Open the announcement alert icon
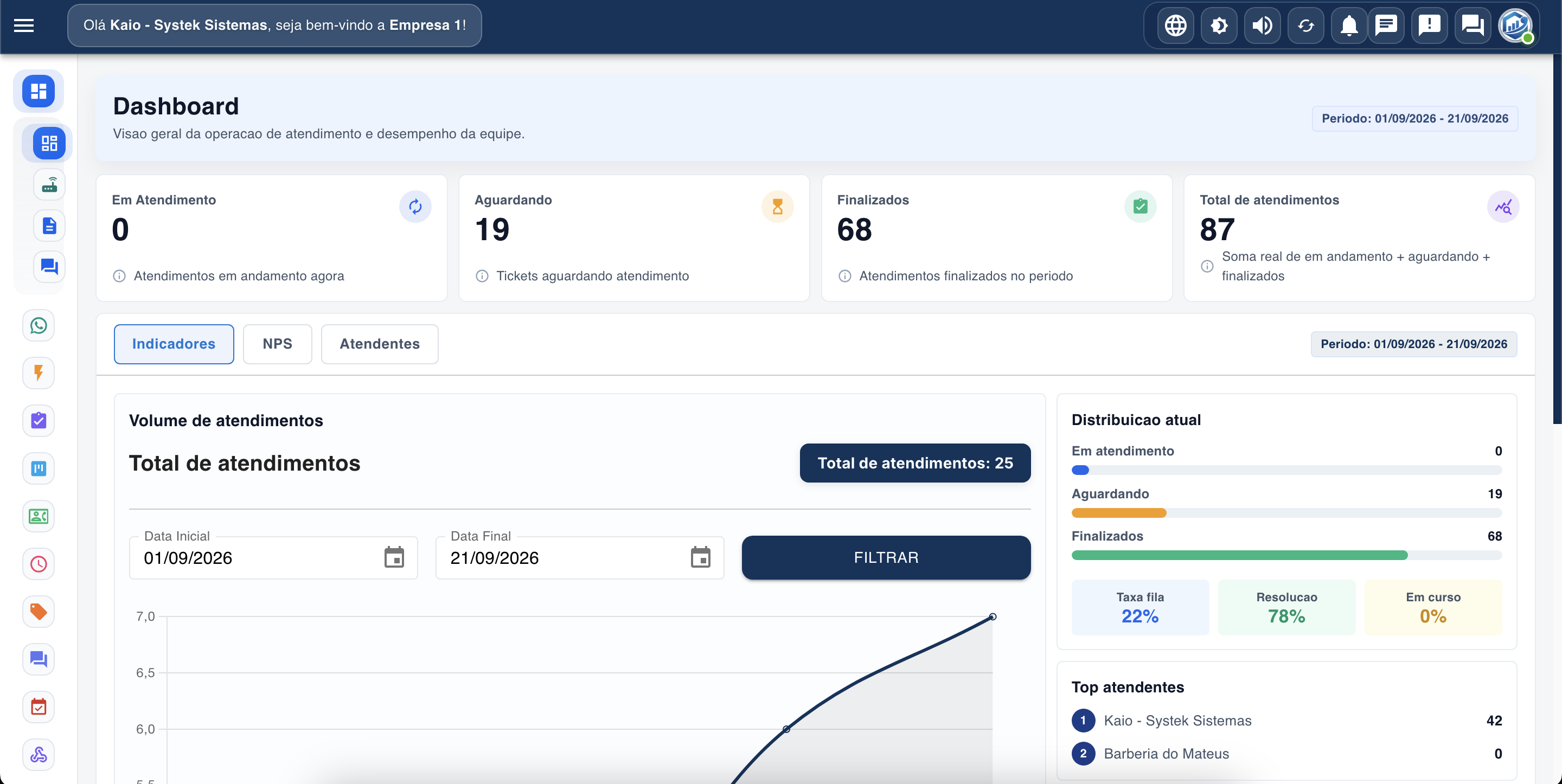 click(x=1429, y=25)
